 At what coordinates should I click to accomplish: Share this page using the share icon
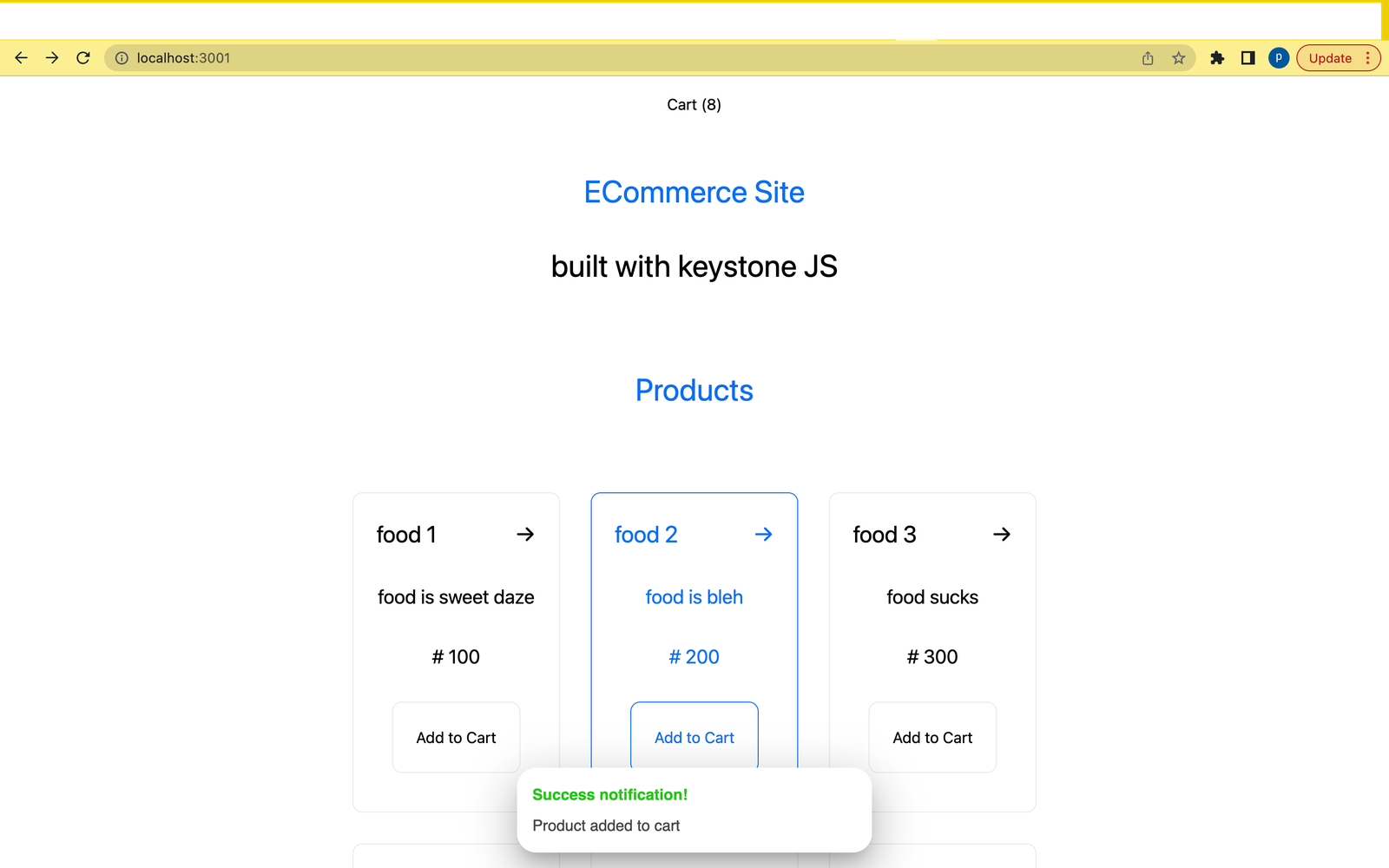(x=1148, y=58)
